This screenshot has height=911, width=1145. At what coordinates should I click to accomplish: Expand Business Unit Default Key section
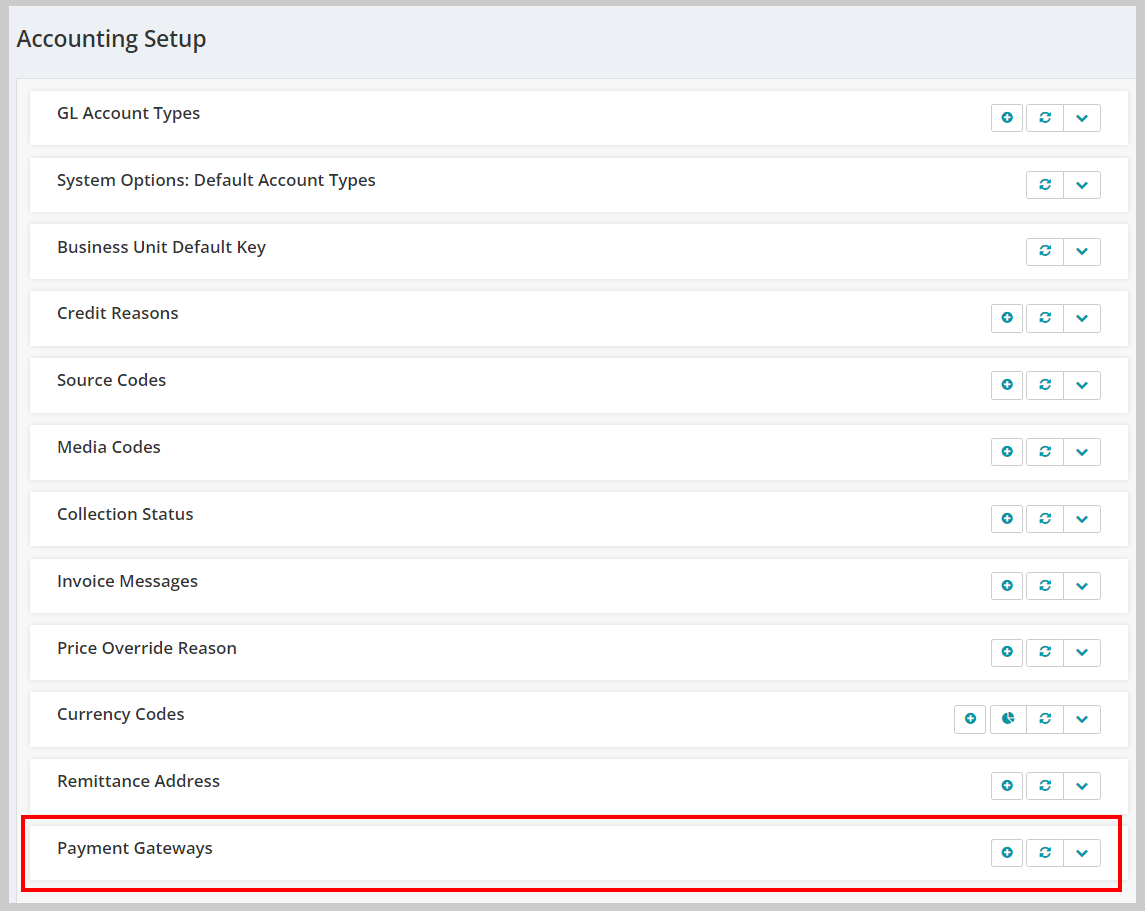(x=1082, y=251)
